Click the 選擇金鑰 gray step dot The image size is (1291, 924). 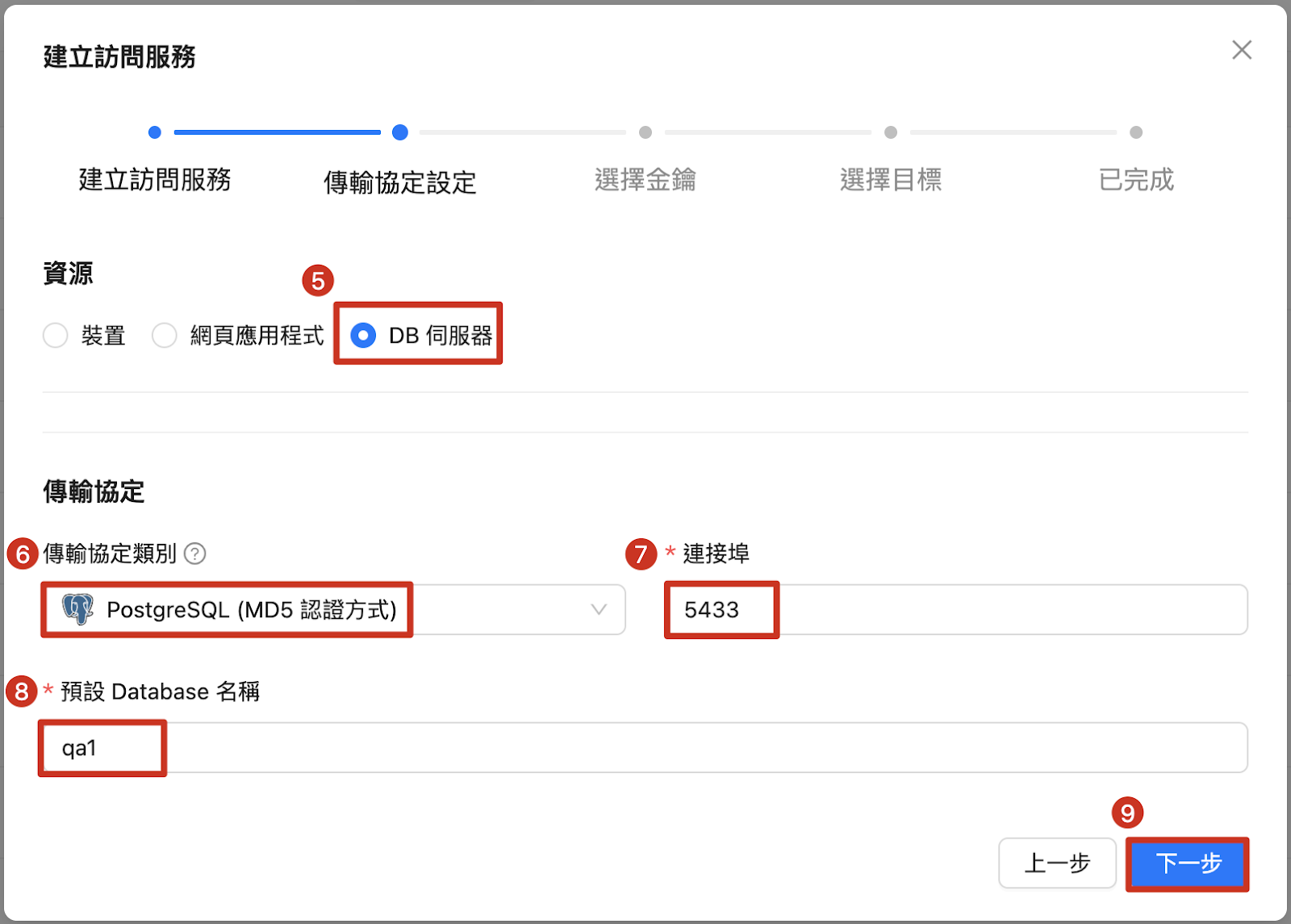click(645, 132)
